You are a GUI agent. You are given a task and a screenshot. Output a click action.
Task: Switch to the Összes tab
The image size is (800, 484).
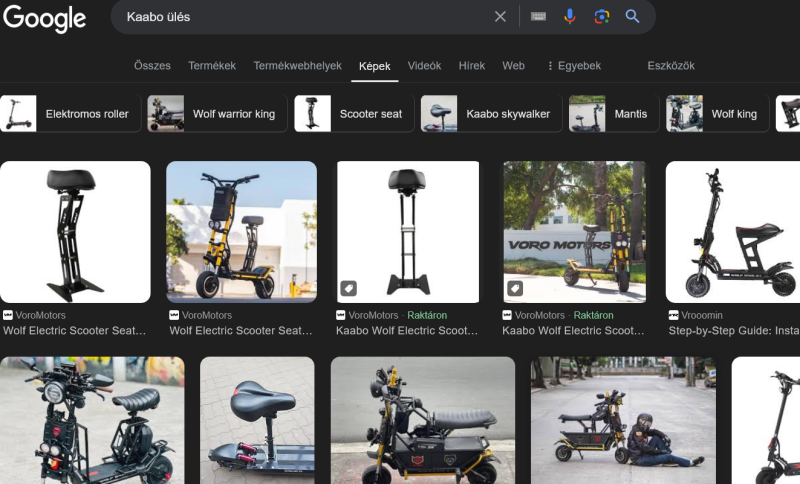152,66
